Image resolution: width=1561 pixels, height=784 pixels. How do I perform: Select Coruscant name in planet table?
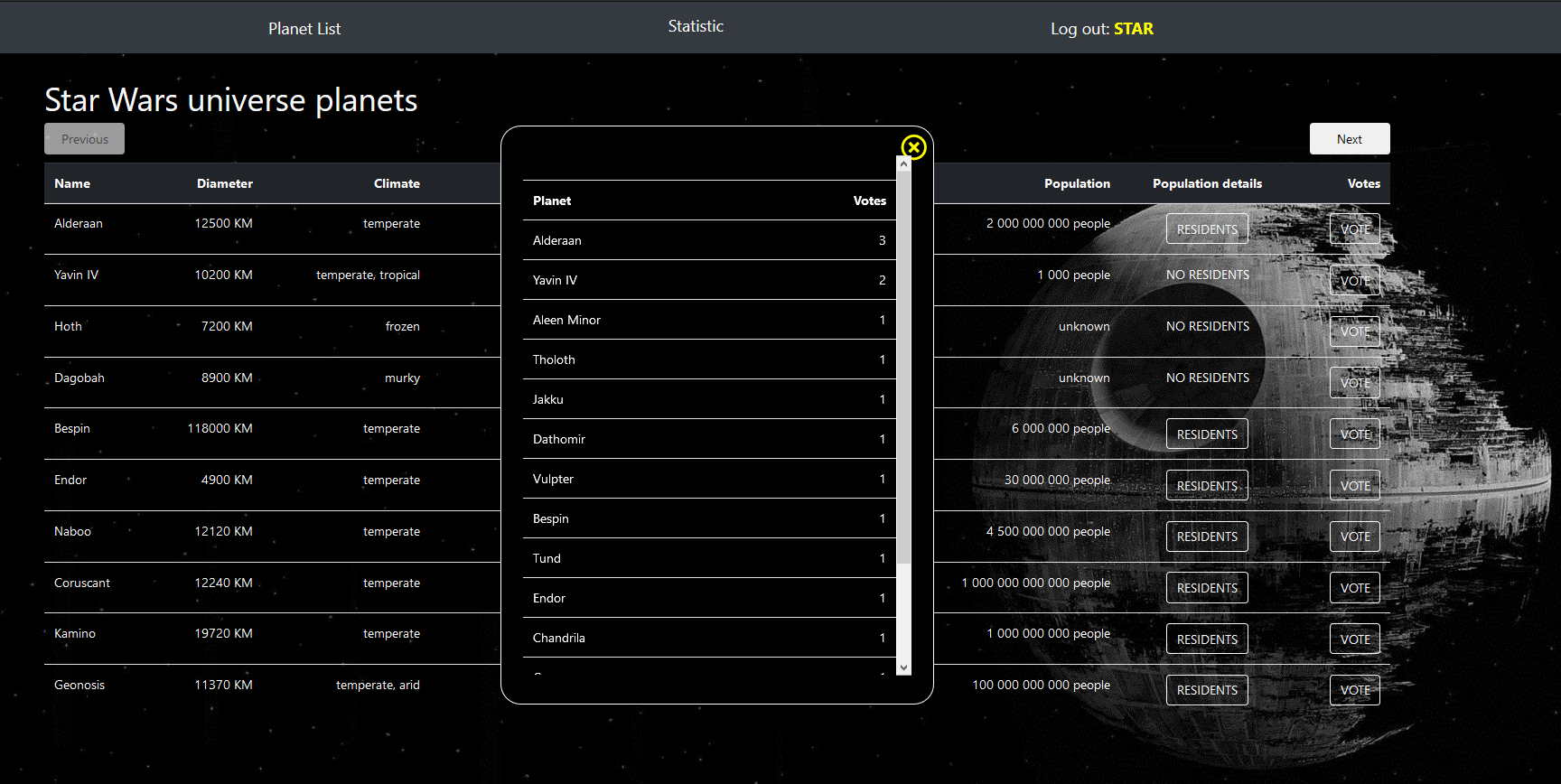coord(82,583)
